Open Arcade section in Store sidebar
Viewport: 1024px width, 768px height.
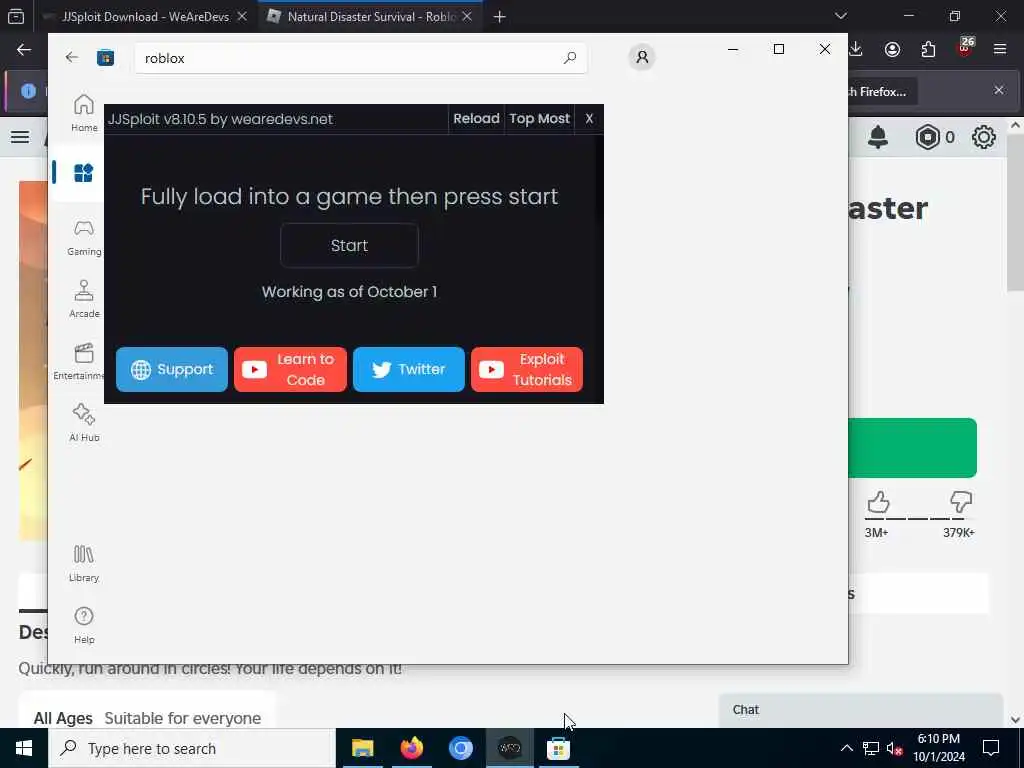tap(84, 299)
